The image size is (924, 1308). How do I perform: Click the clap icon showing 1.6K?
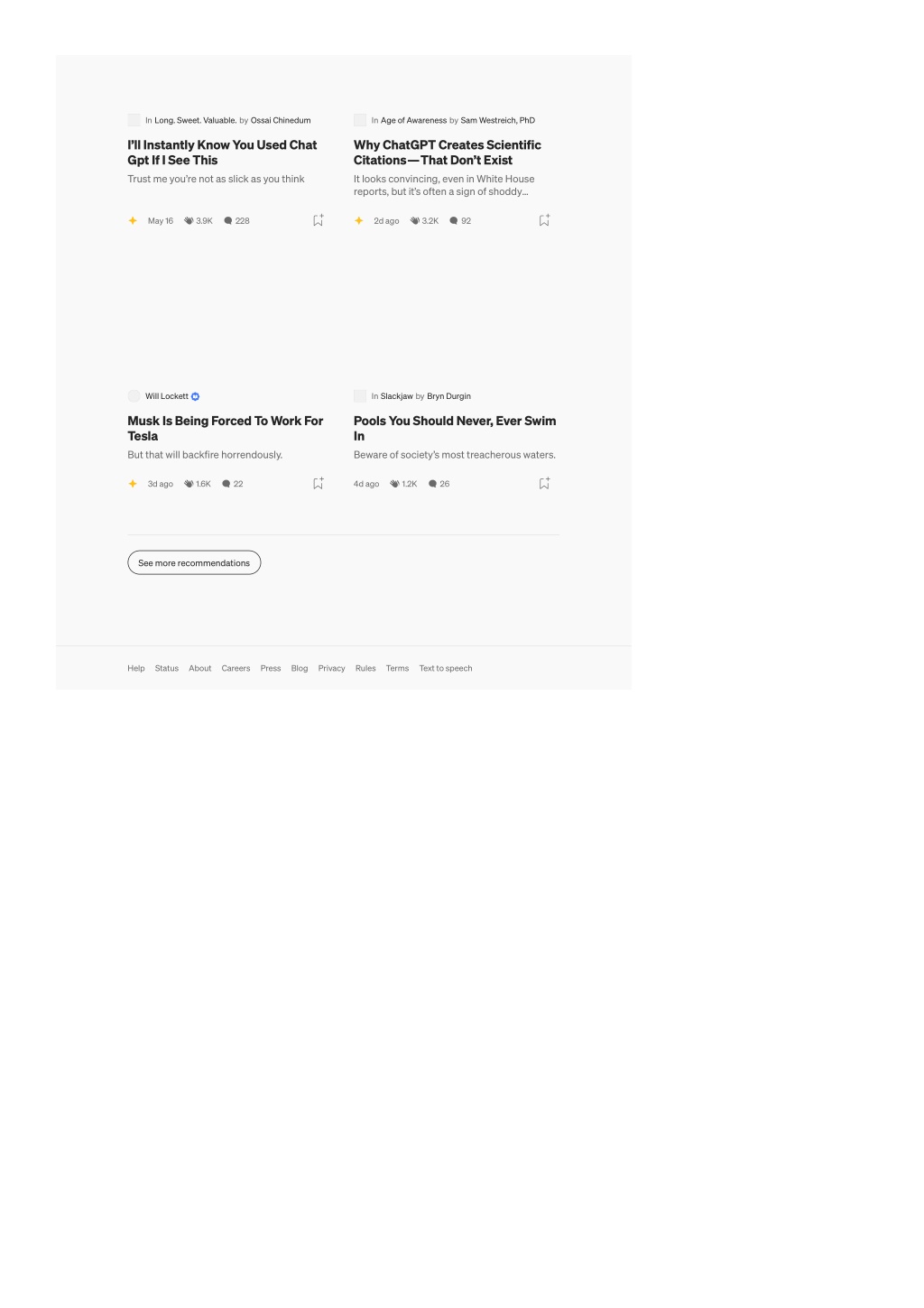tap(189, 484)
